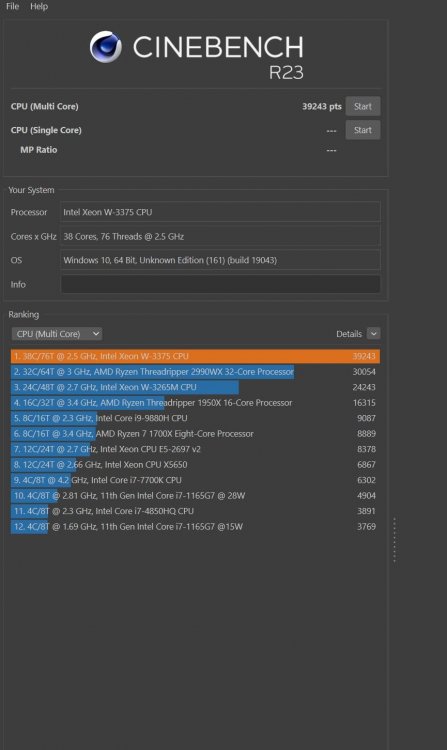Image resolution: width=447 pixels, height=750 pixels.
Task: Start the CPU Multi Core test
Action: tap(363, 106)
